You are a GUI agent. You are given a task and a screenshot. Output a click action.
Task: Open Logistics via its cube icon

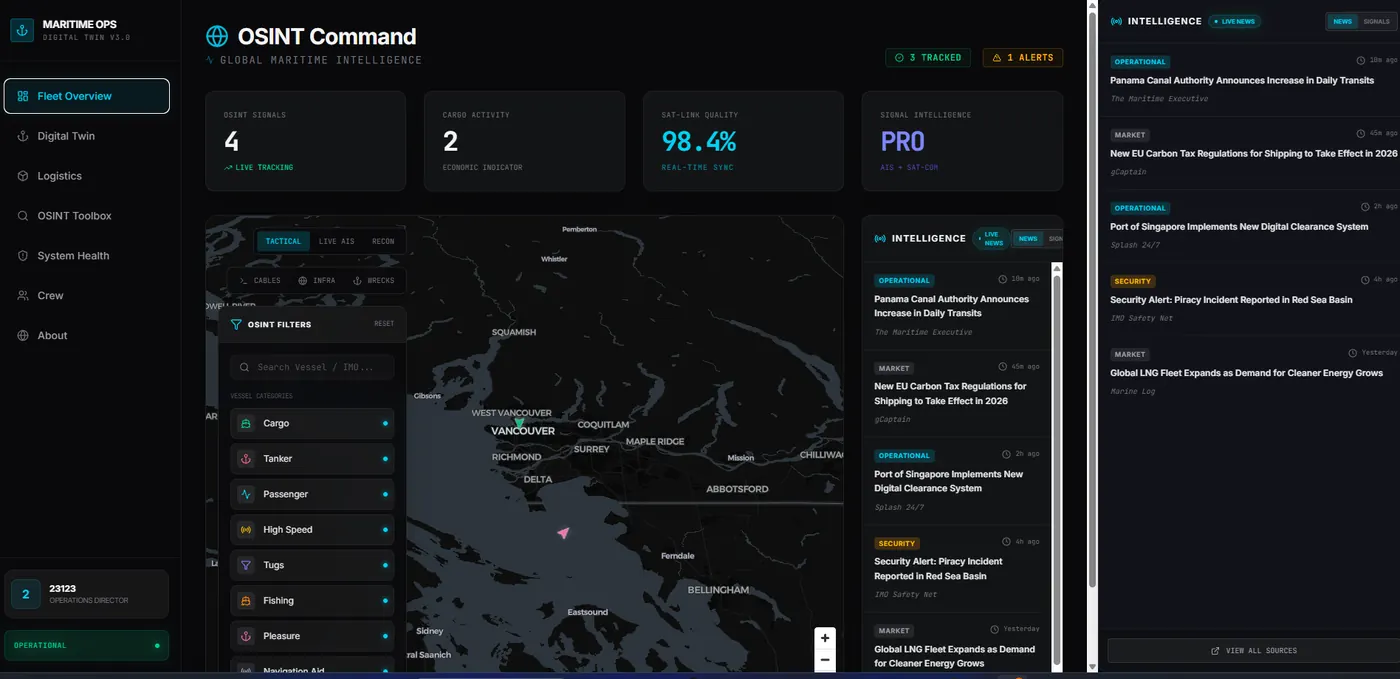click(x=23, y=176)
